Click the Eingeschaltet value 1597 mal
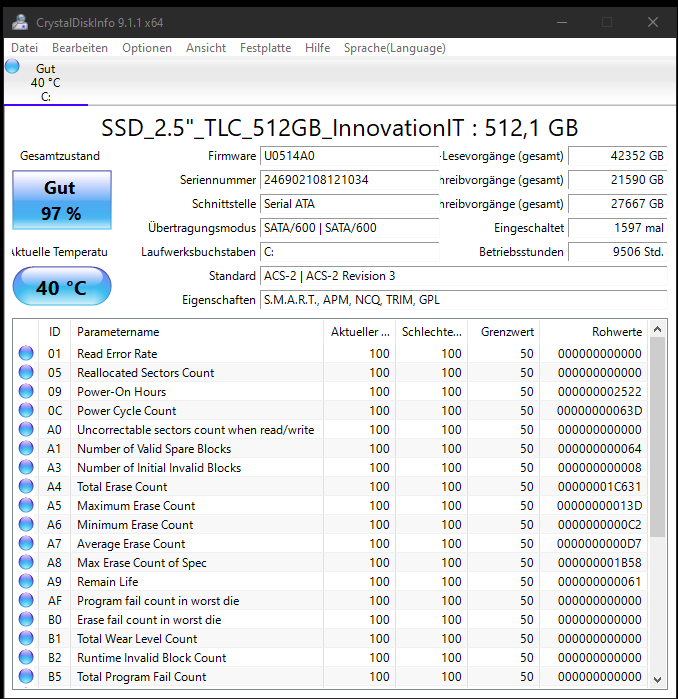Image resolution: width=678 pixels, height=699 pixels. tap(618, 228)
